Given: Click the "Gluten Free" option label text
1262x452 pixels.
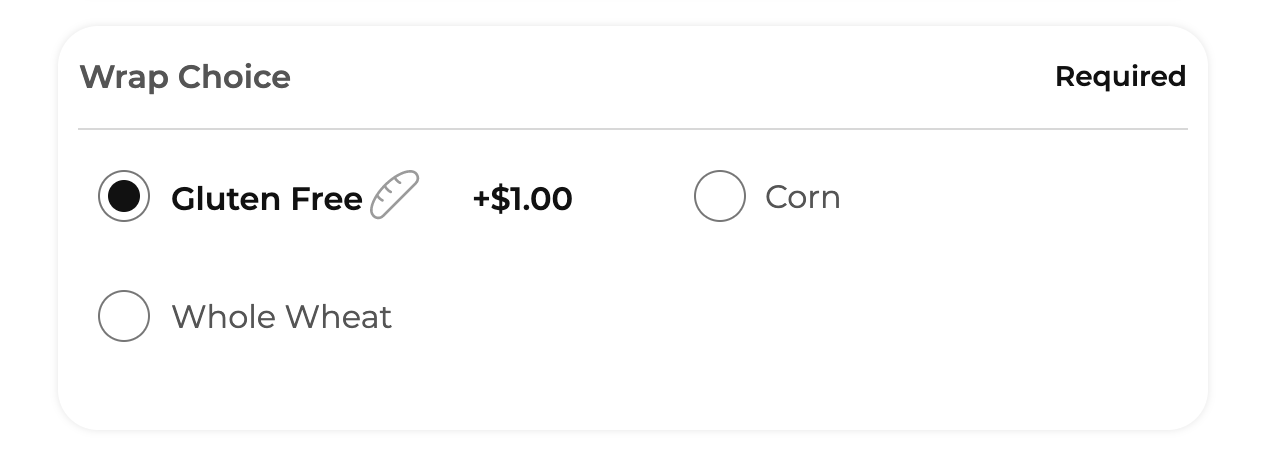Looking at the screenshot, I should point(267,199).
